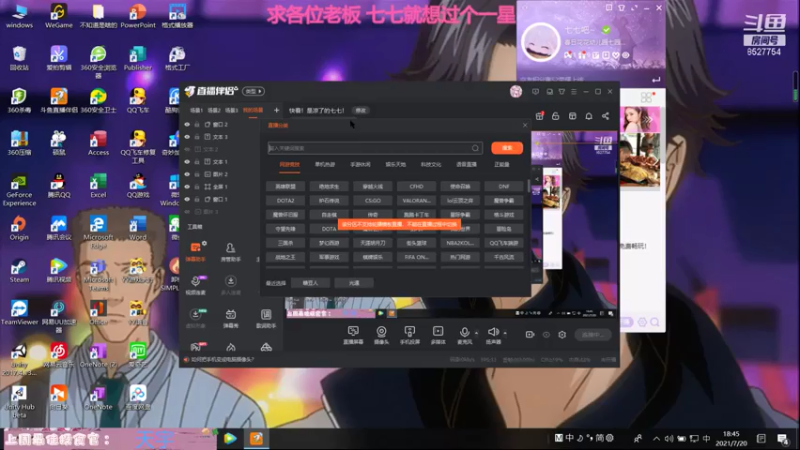Switch to the first dialog category tab

[x=289, y=164]
